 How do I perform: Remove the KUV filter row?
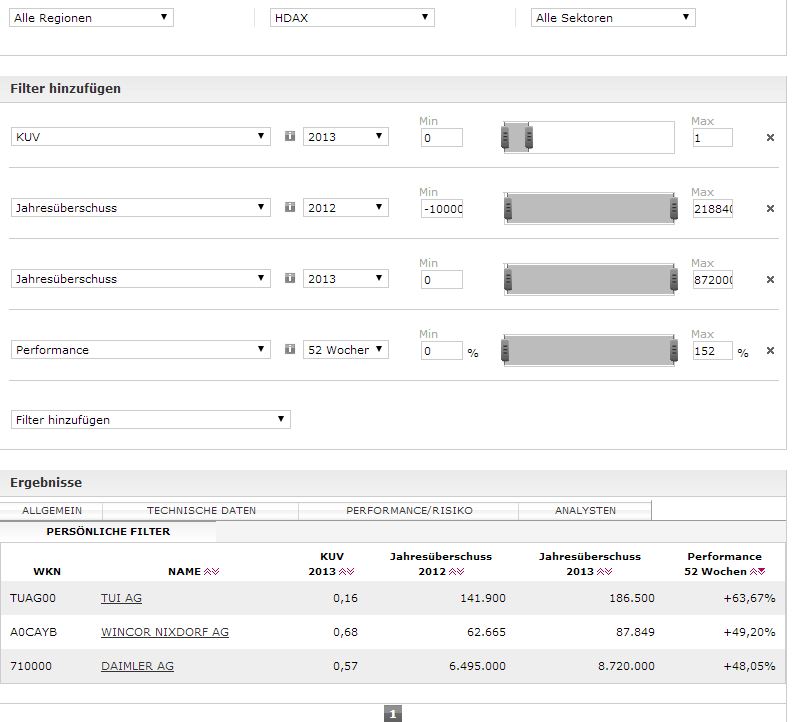coord(770,138)
